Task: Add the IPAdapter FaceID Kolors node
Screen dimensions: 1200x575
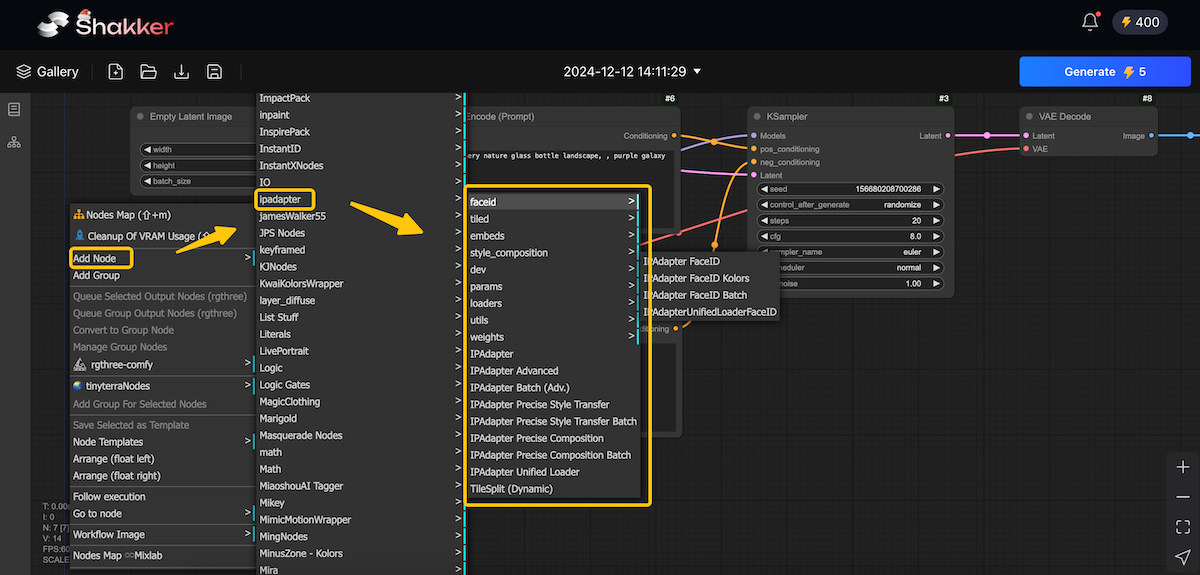Action: pos(710,278)
